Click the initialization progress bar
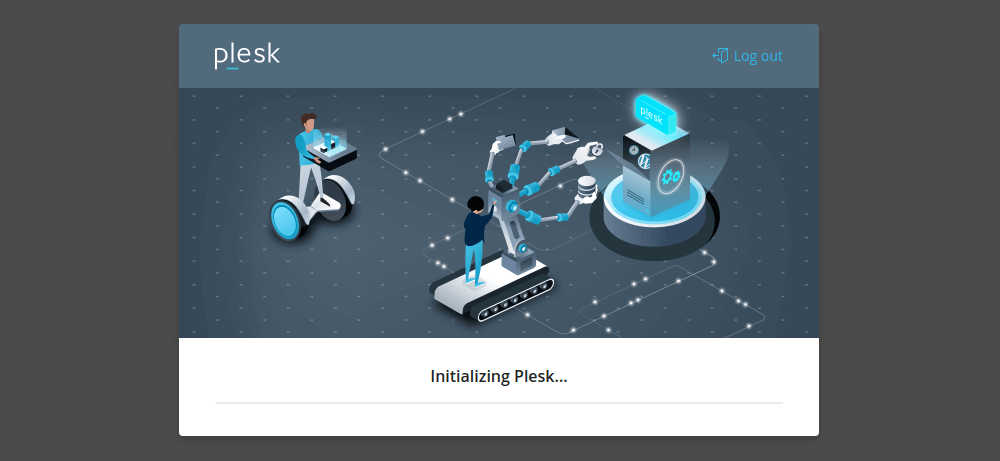Viewport: 1000px width, 461px height. (499, 403)
